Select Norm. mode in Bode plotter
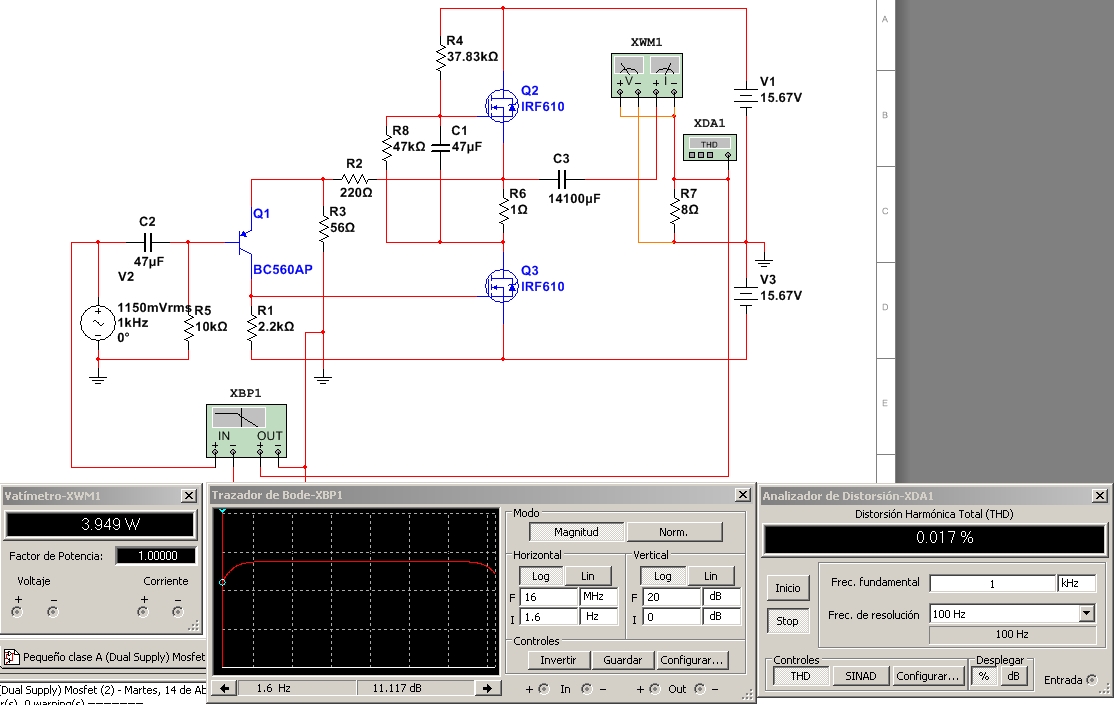The height and width of the screenshot is (705, 1114). click(x=674, y=532)
